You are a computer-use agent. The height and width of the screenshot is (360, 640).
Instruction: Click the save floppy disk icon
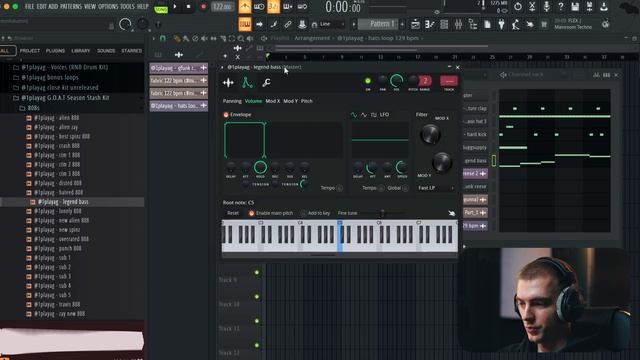pos(575,7)
